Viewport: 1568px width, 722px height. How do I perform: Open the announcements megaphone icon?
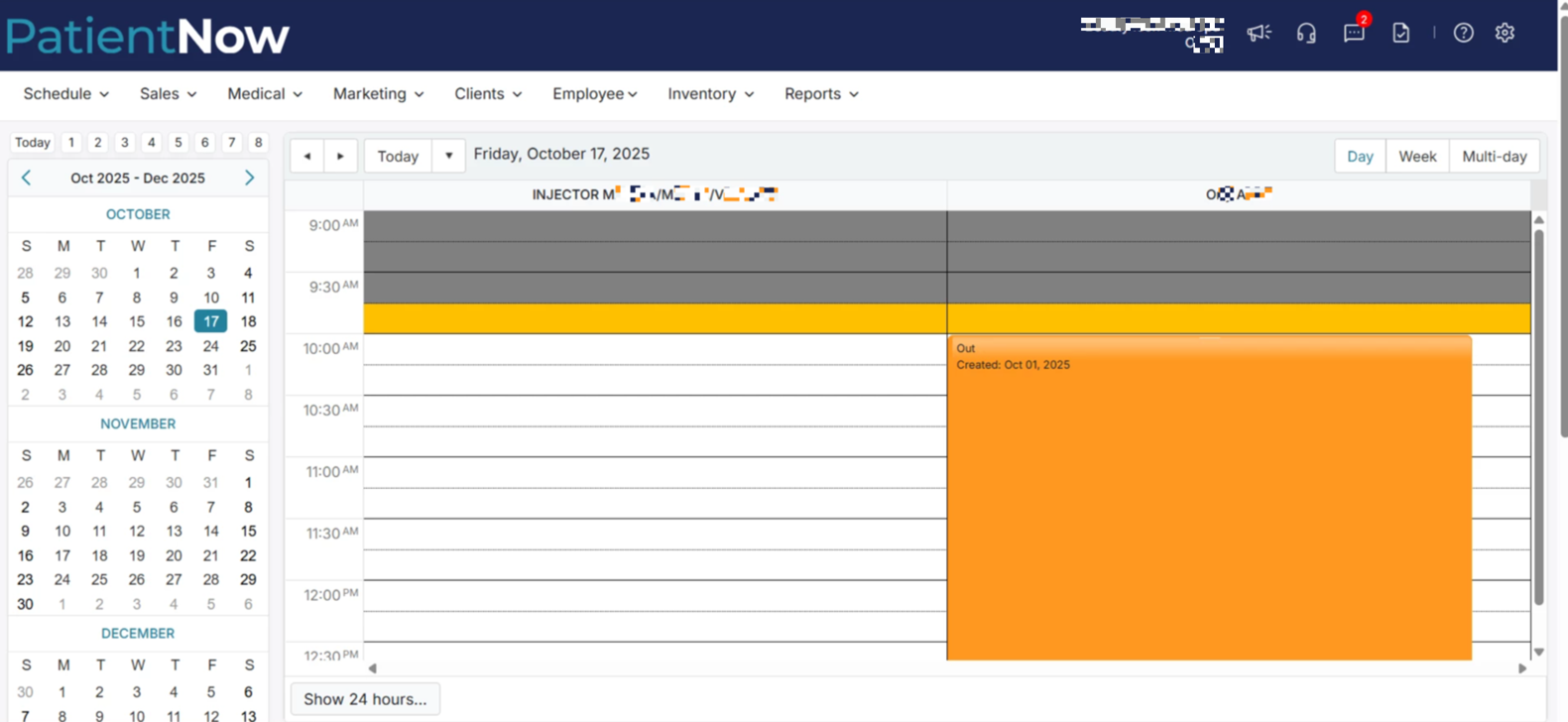1259,33
